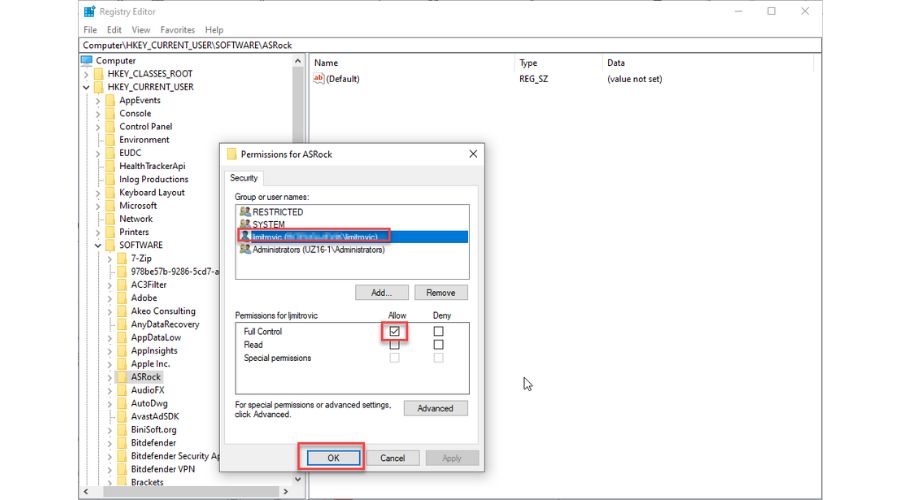The height and width of the screenshot is (500, 900).
Task: Check Deny for Read permission
Action: tap(439, 344)
